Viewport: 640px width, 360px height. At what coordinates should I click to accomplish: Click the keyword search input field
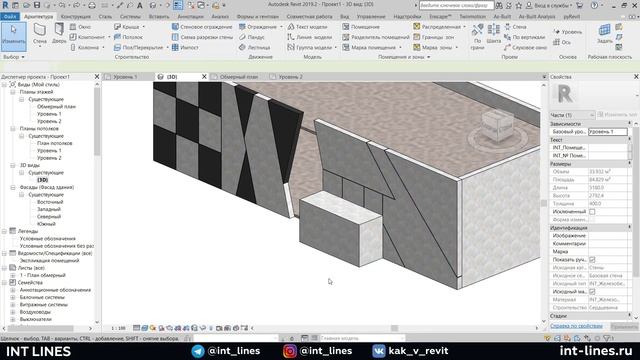(456, 5)
